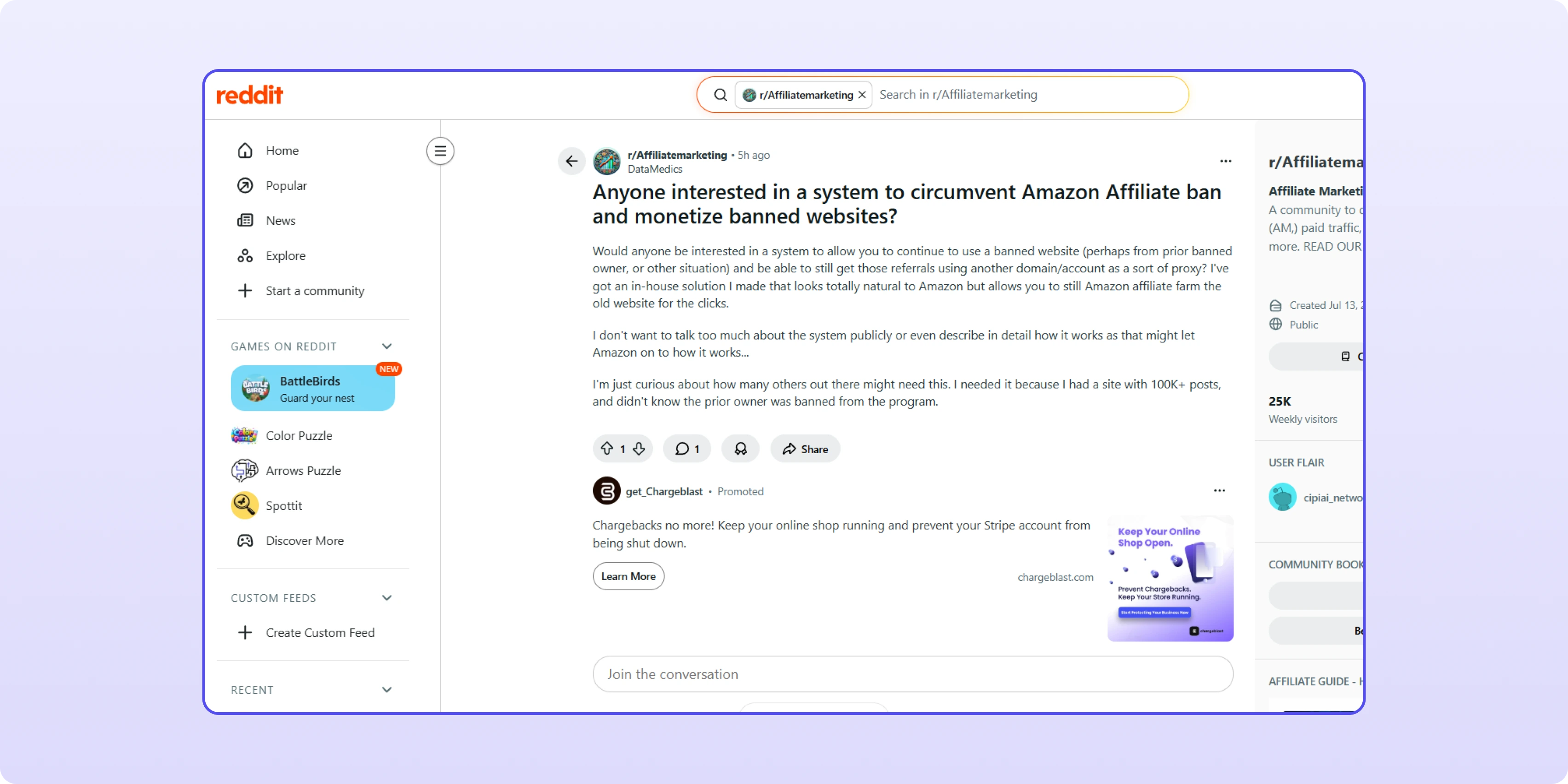The height and width of the screenshot is (784, 1568).
Task: Open the Explore sidebar item
Action: pos(285,256)
